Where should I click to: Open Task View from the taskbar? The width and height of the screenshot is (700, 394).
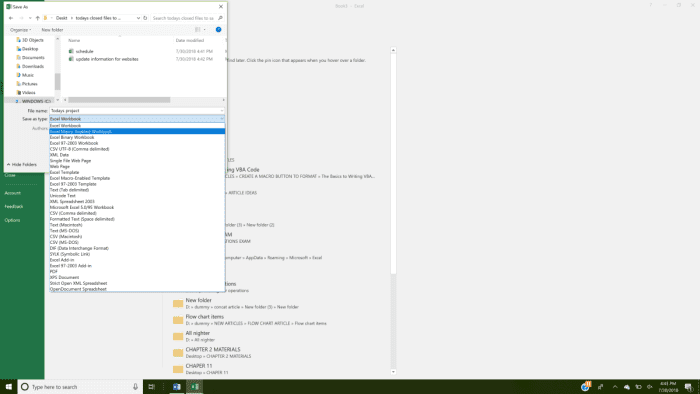click(x=151, y=386)
